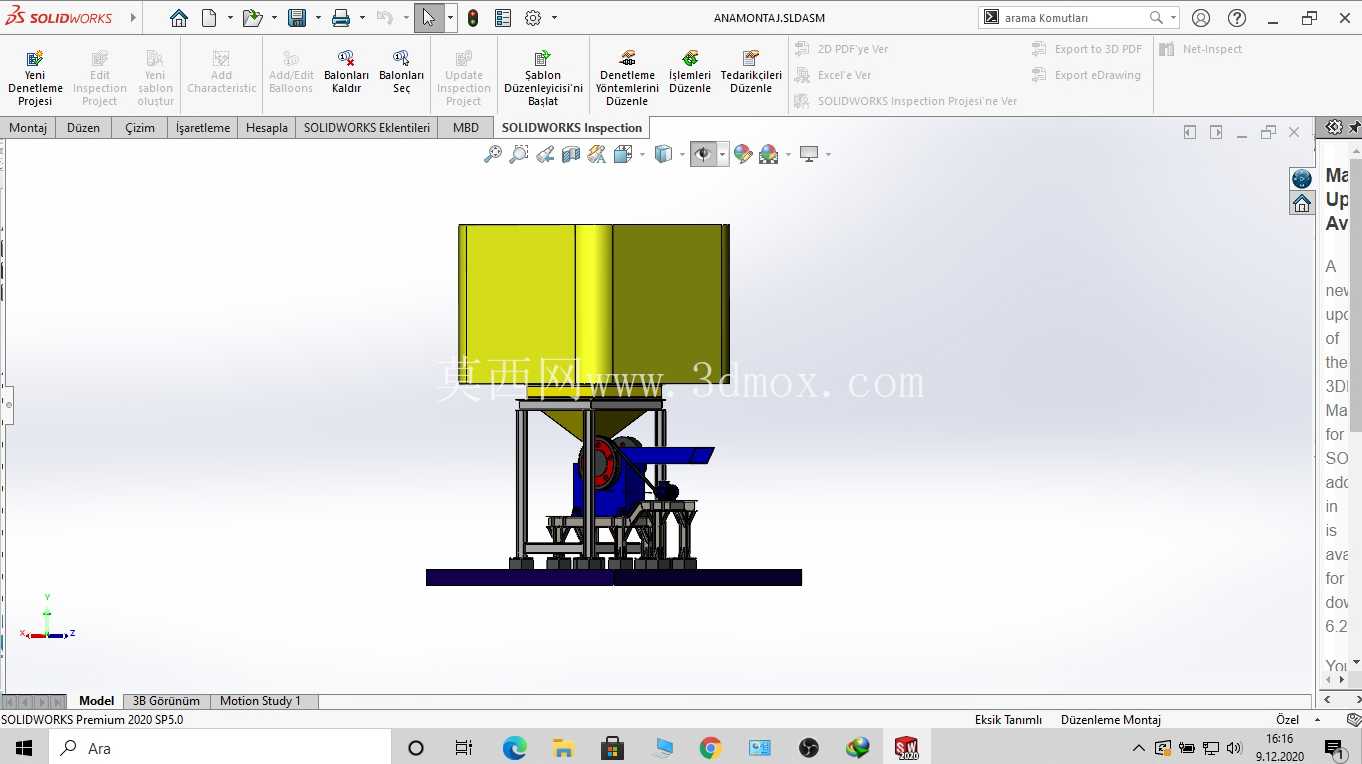Click the Home icon in the title toolbar
The height and width of the screenshot is (764, 1362).
click(178, 18)
